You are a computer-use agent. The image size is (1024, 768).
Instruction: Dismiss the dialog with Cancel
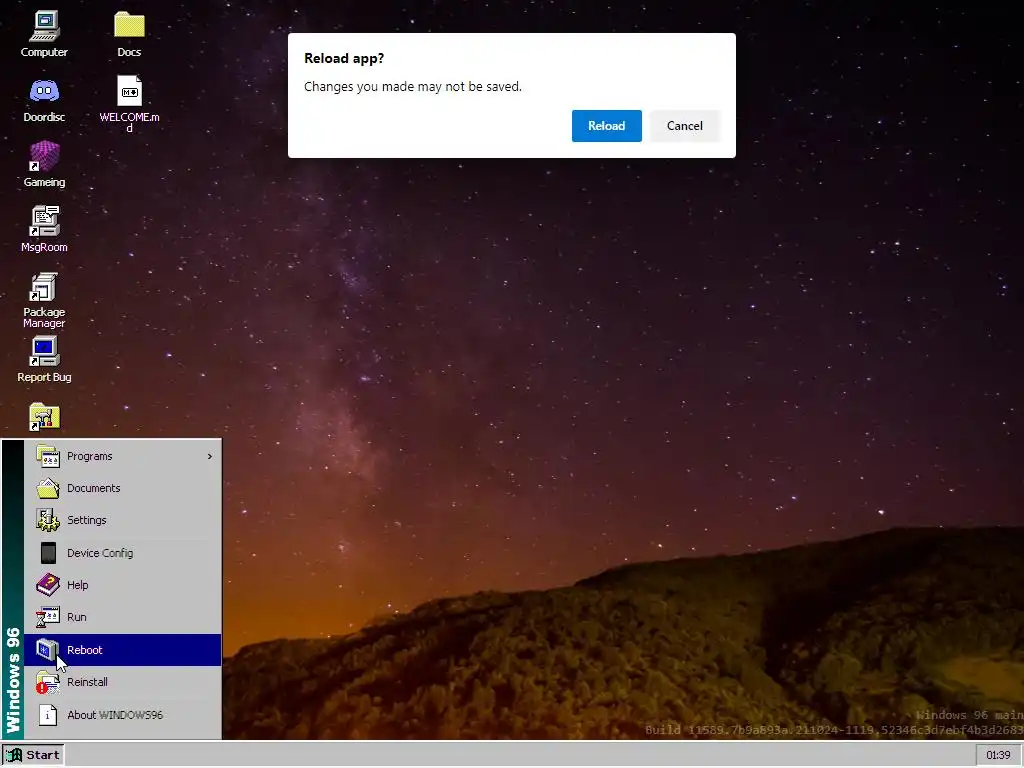684,126
